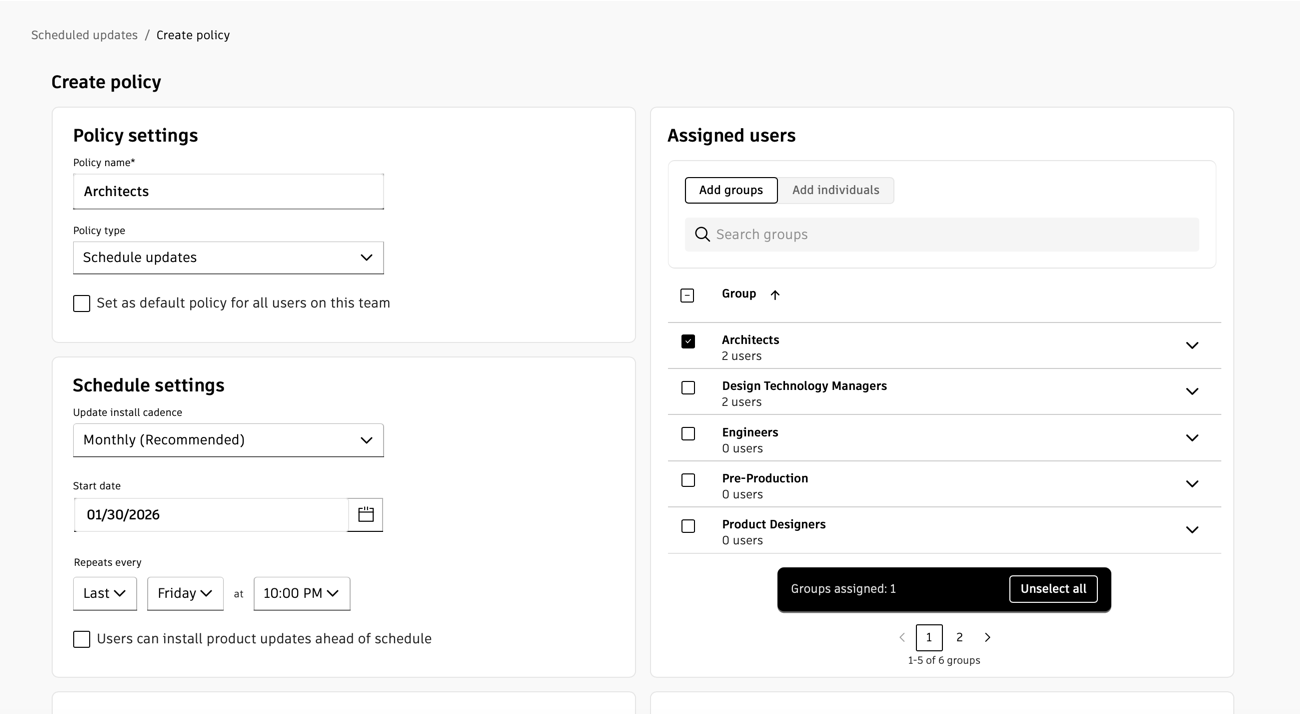Allow users to install updates ahead checkbox
Screen dimensions: 1300x714
point(82,639)
